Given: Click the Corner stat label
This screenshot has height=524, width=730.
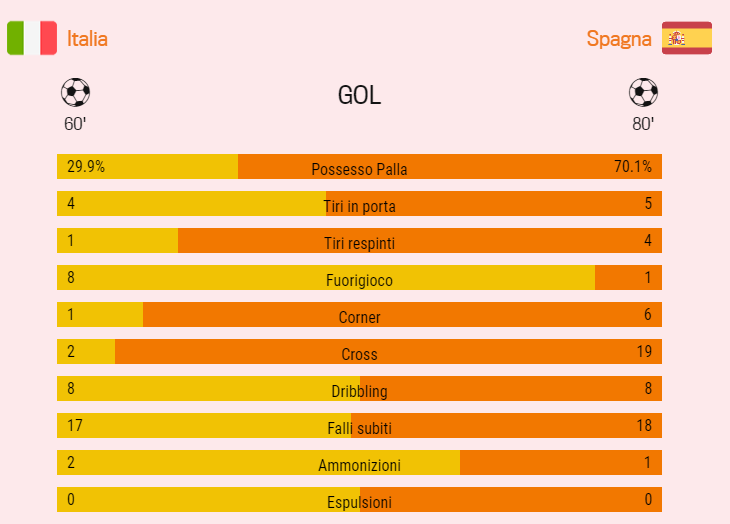Looking at the screenshot, I should click(x=359, y=317).
